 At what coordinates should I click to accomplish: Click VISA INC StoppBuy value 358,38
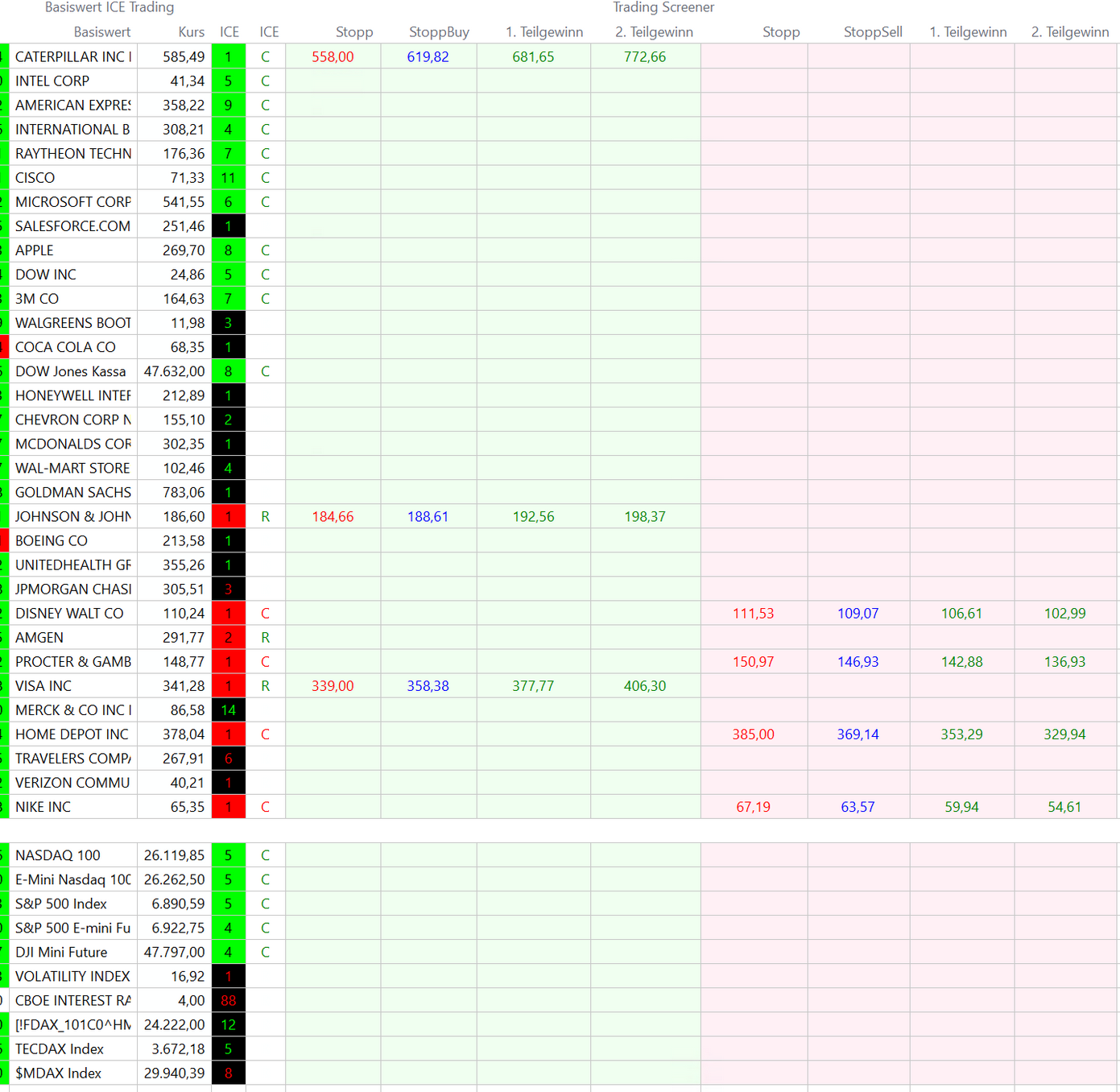tap(428, 686)
